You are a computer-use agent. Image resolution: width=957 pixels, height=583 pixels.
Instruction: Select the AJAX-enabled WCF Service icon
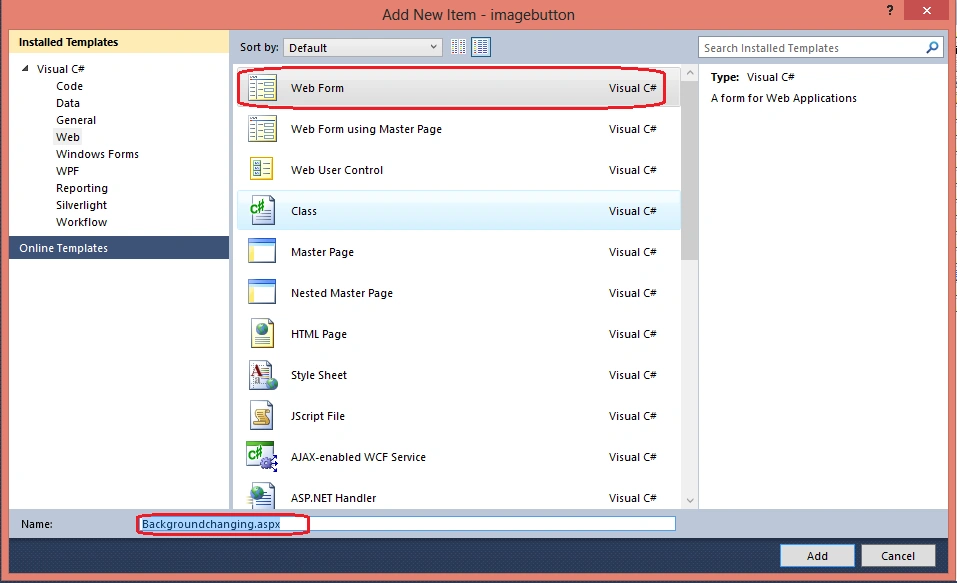click(262, 457)
